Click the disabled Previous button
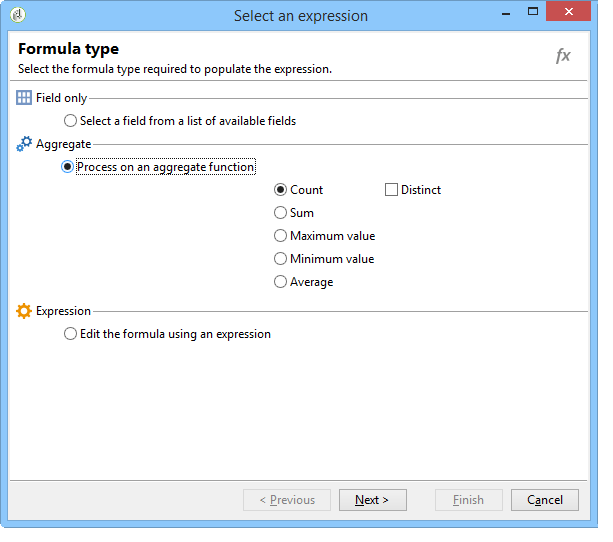Image resolution: width=613 pixels, height=542 pixels. pyautogui.click(x=287, y=500)
